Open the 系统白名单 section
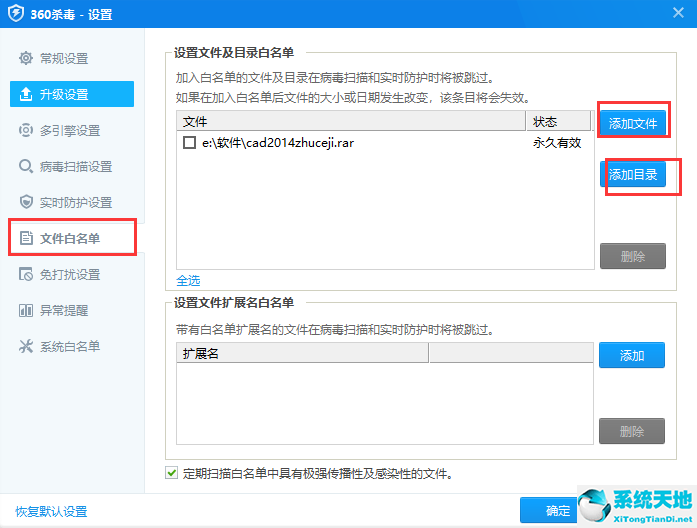 coord(72,346)
